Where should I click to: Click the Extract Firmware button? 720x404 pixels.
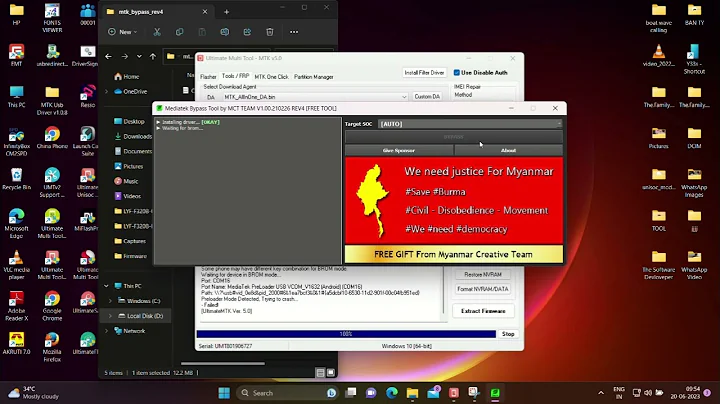483,311
